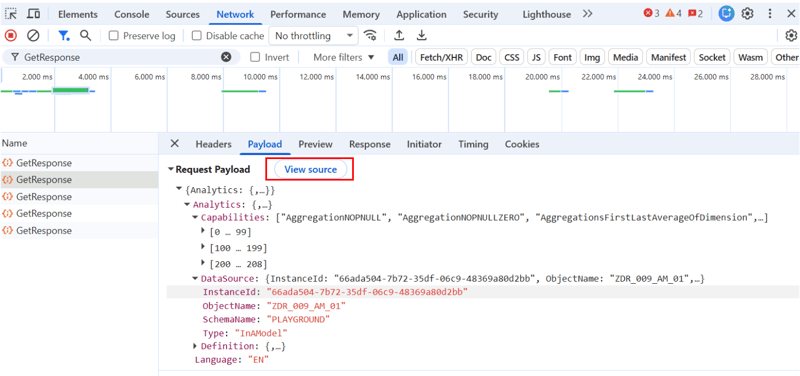Select the All request type filter
Viewport: 800px width, 376px height.
(397, 57)
